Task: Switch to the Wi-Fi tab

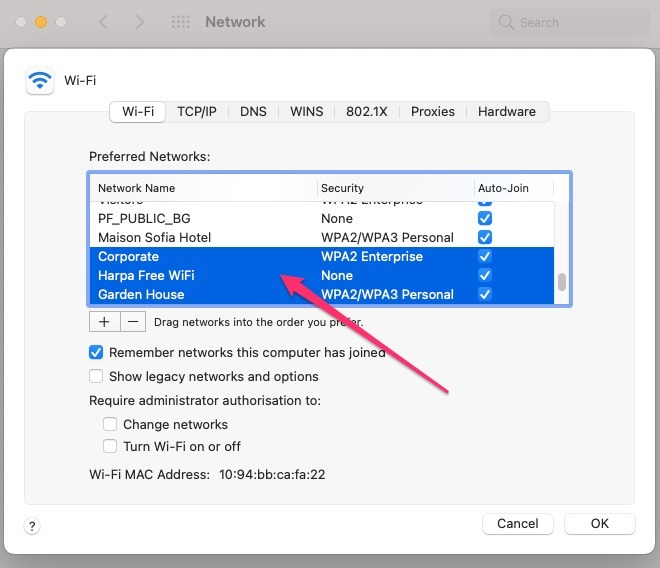Action: pos(138,112)
